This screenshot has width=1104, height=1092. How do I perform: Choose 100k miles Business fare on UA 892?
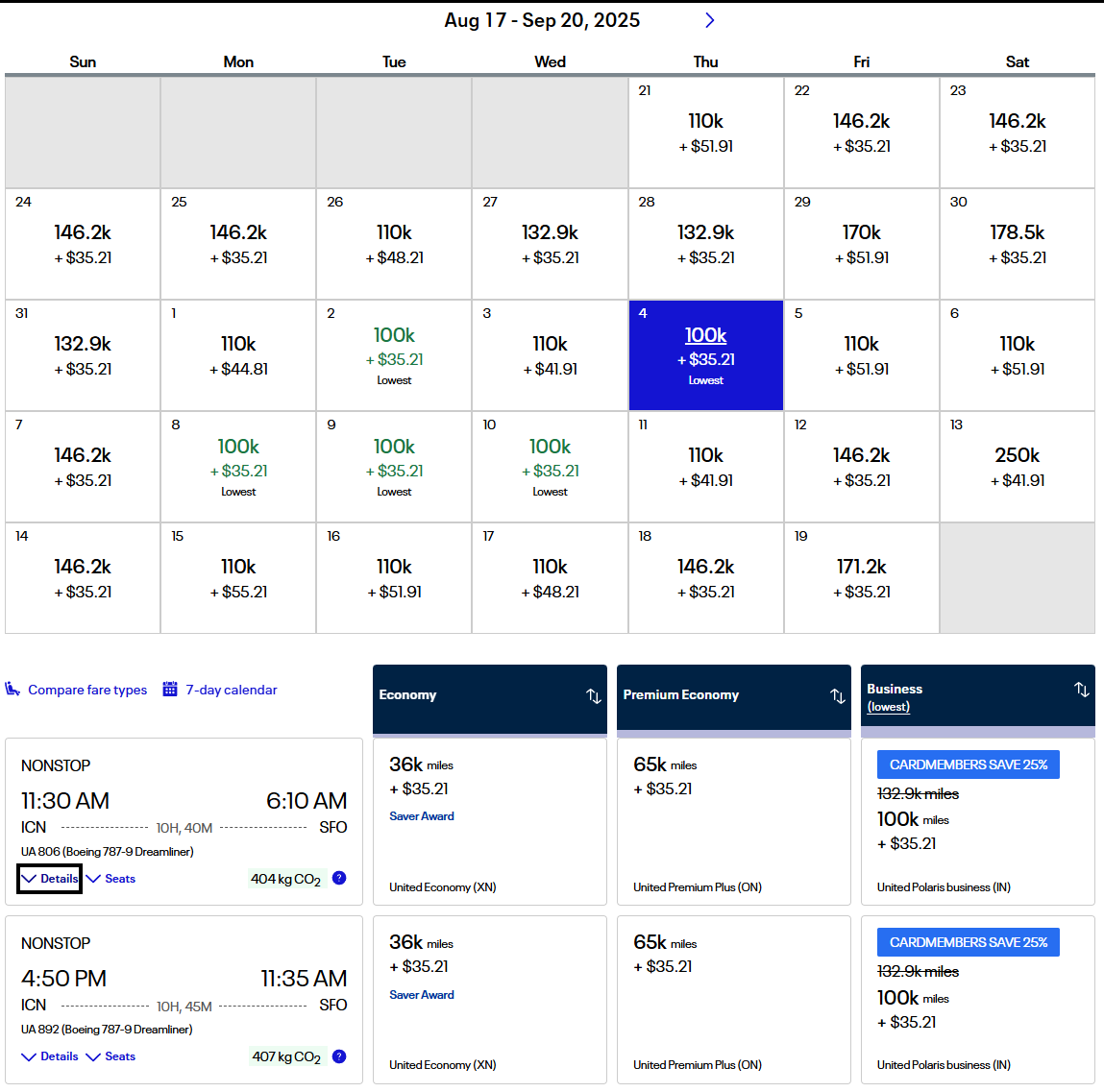[978, 999]
